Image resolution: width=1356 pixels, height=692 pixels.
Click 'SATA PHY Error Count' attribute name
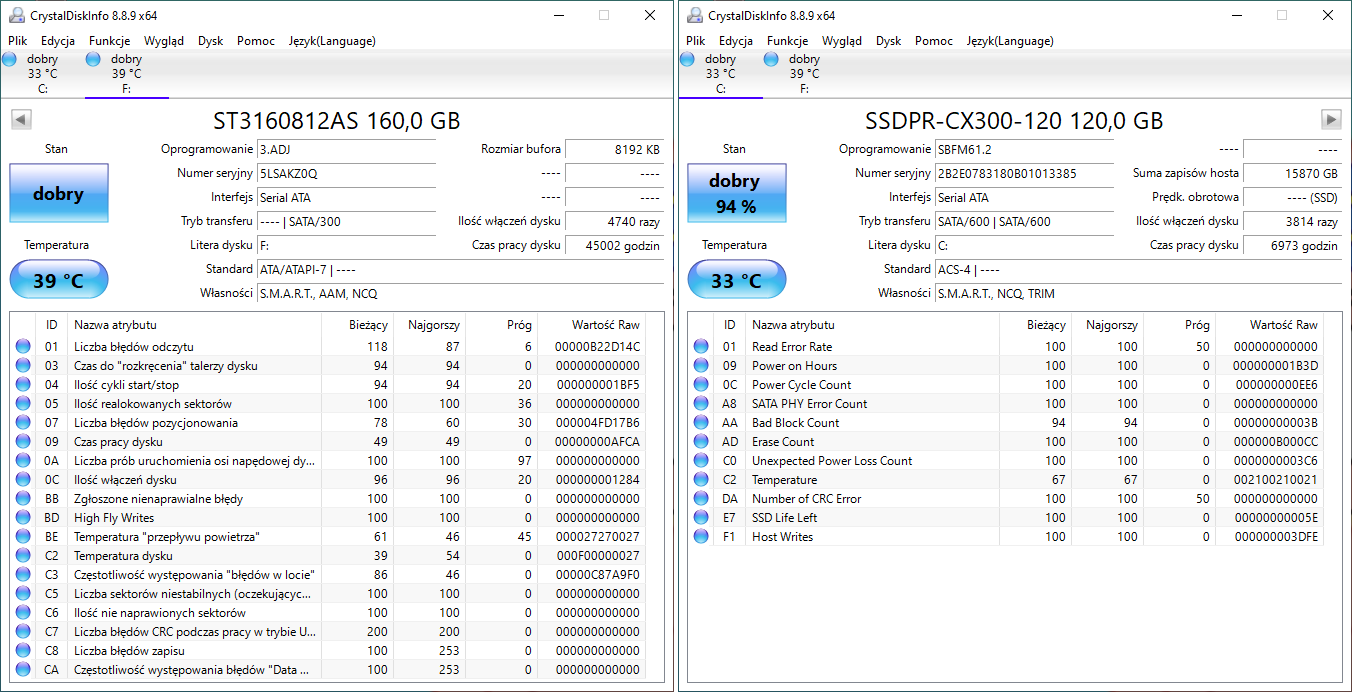click(x=809, y=404)
